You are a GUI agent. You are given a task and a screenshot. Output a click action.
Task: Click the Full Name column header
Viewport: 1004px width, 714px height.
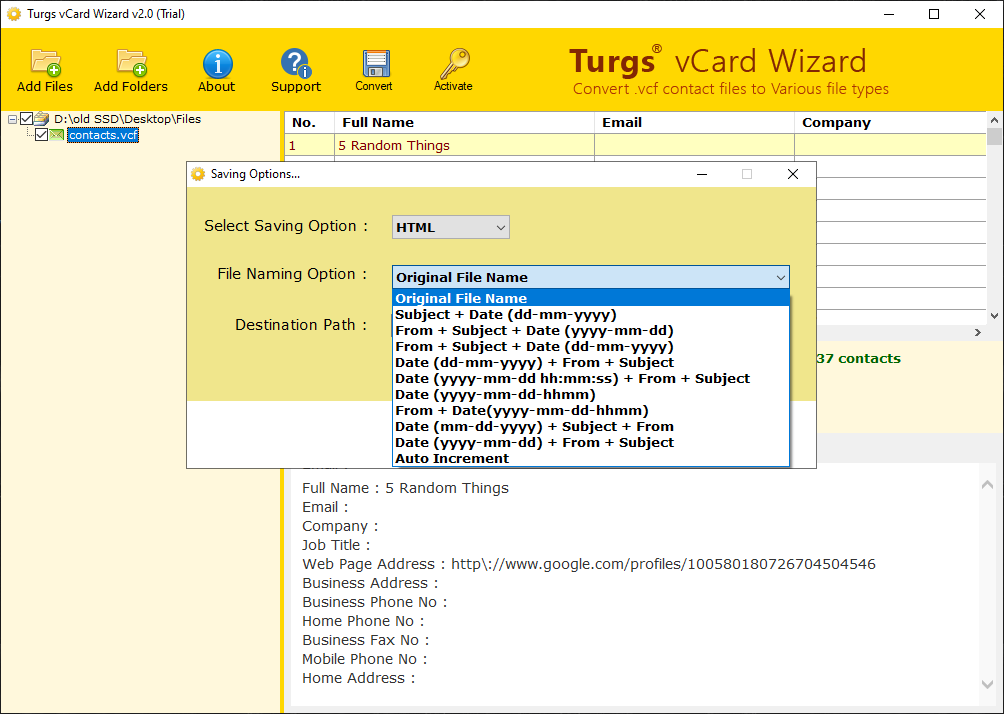pos(464,122)
